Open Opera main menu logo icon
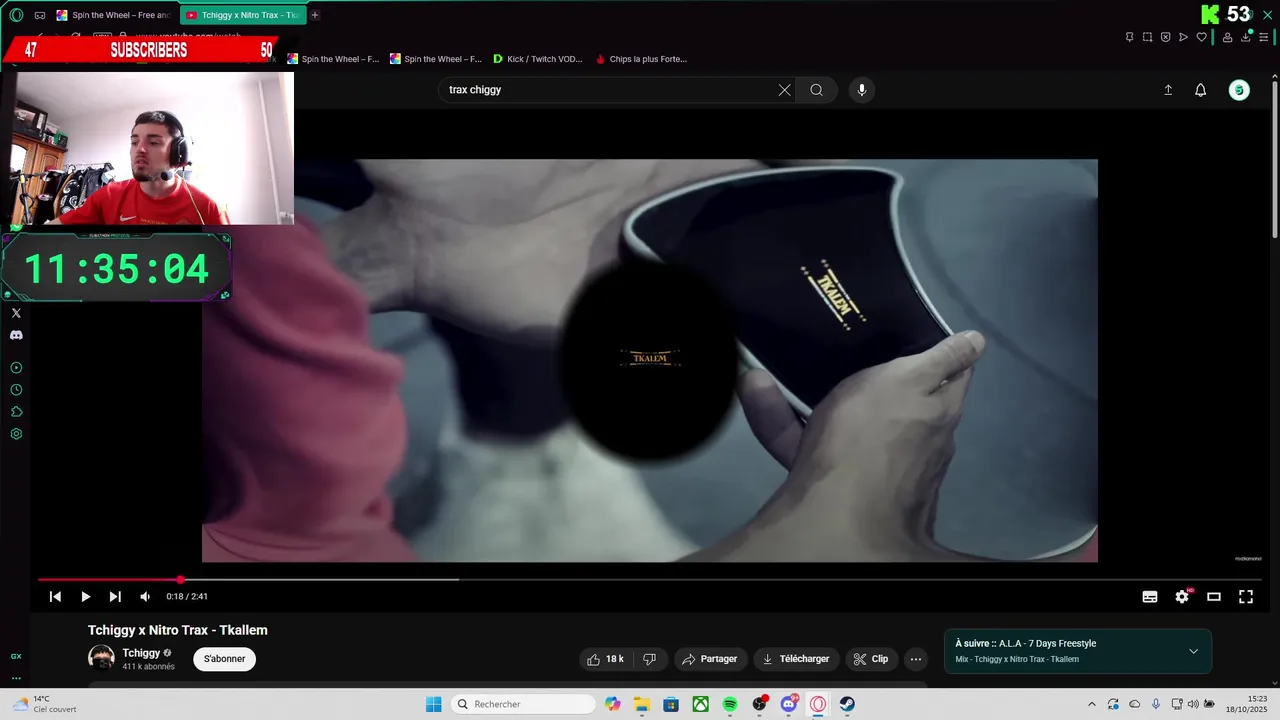The image size is (1280, 720). point(16,15)
